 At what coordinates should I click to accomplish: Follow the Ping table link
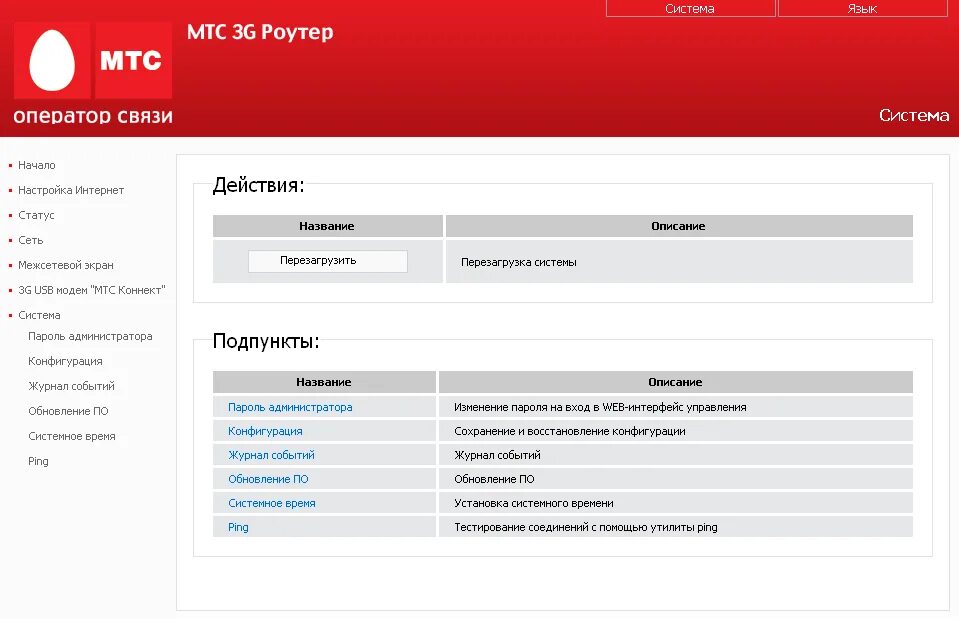pos(238,527)
